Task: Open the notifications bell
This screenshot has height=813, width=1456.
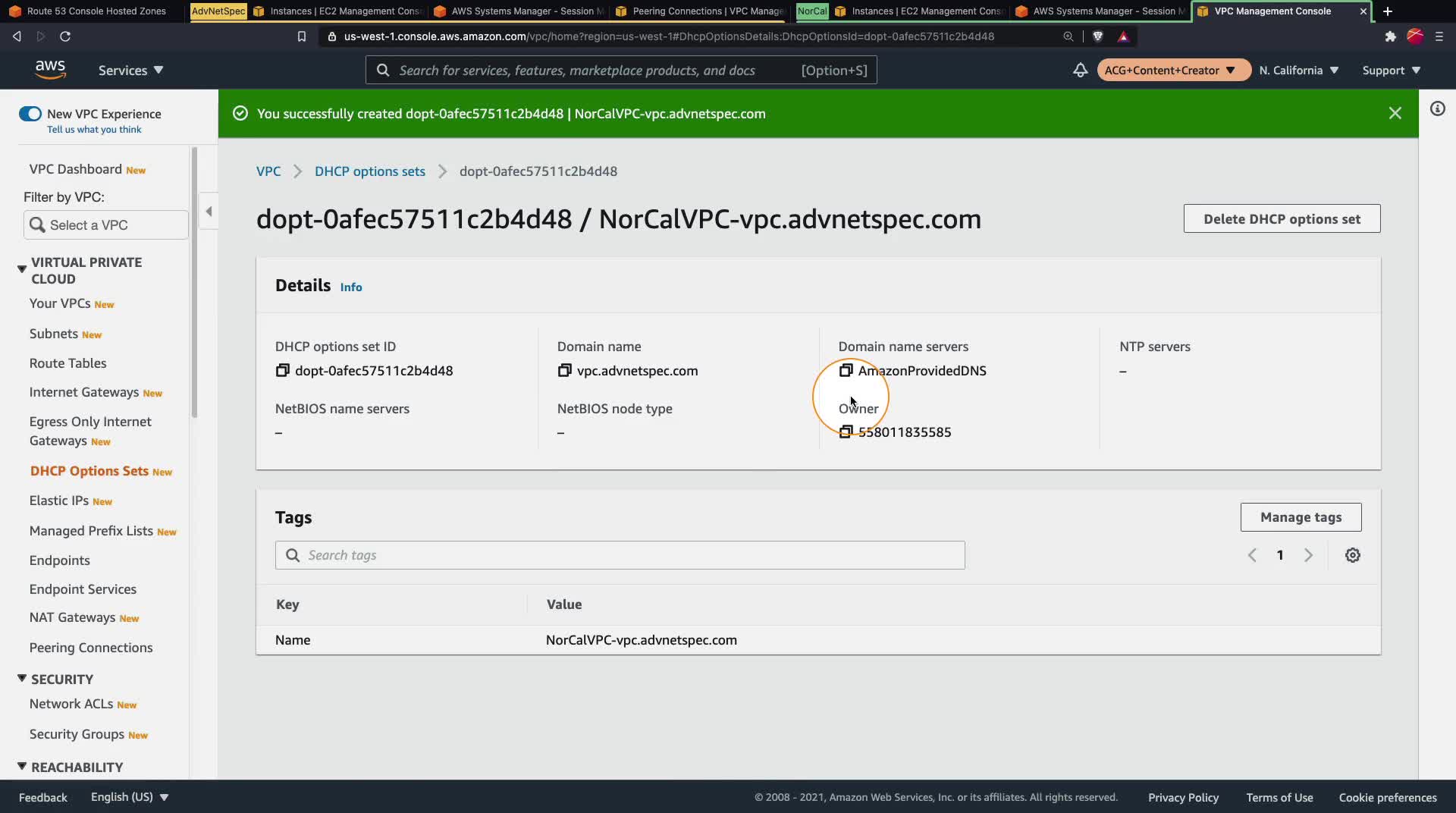Action: (x=1080, y=70)
